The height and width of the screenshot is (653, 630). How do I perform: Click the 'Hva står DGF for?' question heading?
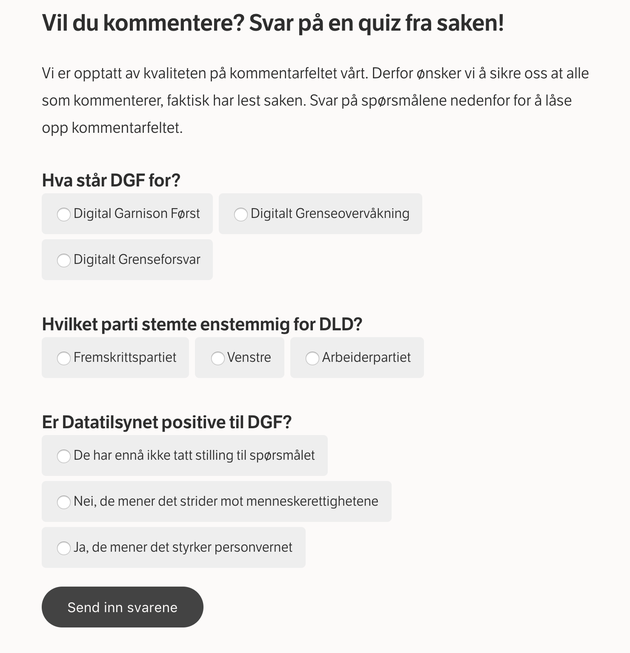pyautogui.click(x=111, y=180)
